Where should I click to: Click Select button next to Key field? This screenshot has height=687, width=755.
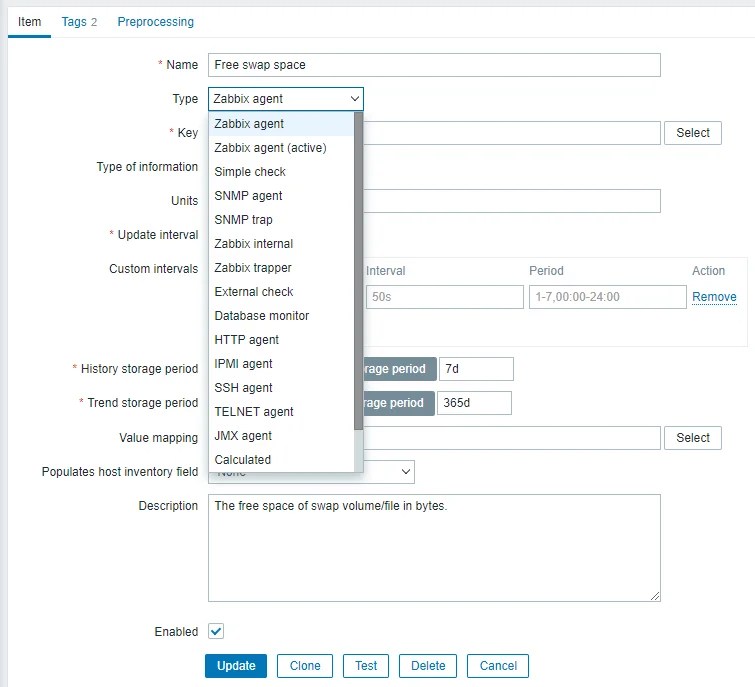(692, 133)
